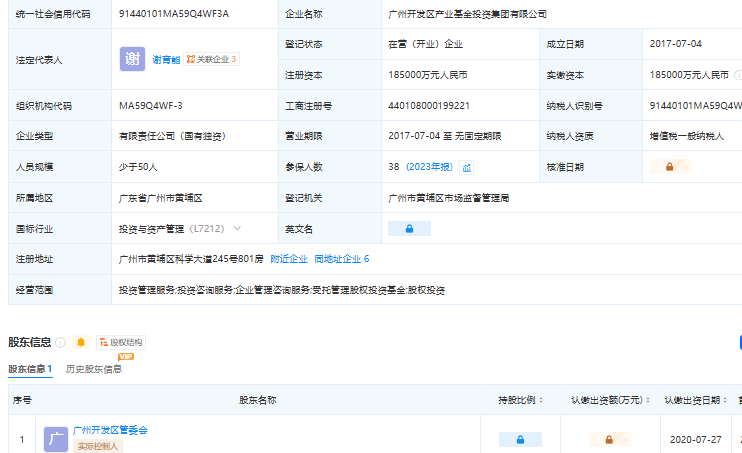Click organization code MA59Q4WF-3
This screenshot has height=453, width=742.
(150, 106)
